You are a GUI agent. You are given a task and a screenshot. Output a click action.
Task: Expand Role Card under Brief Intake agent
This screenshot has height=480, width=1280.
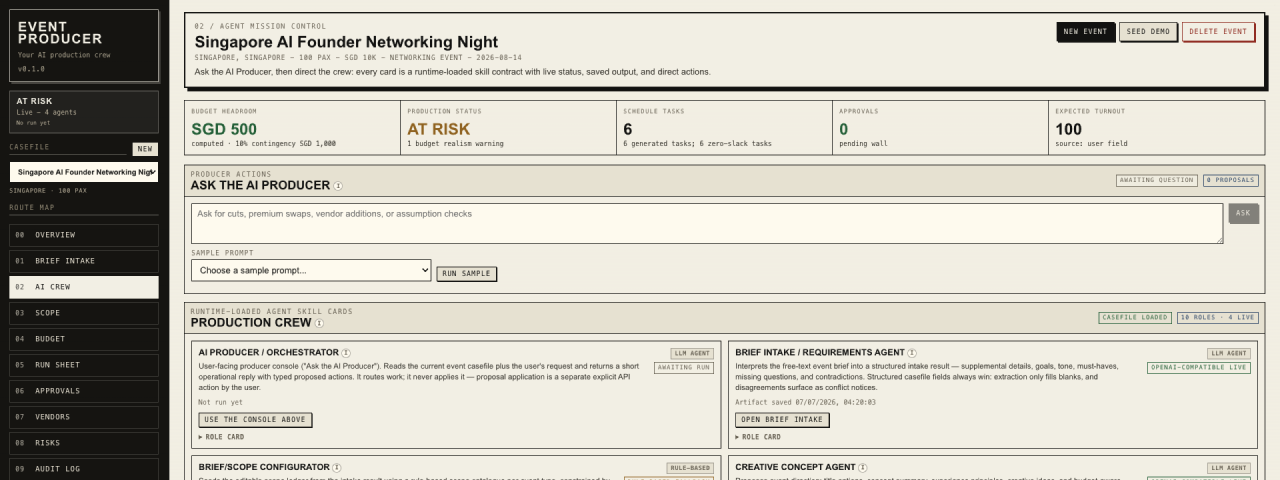click(758, 437)
